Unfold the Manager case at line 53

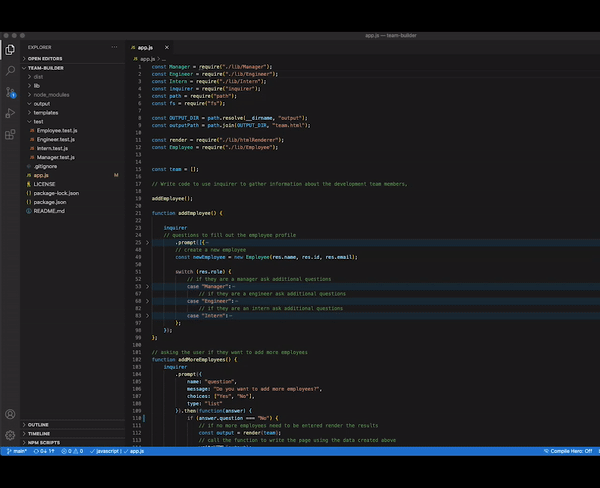(147, 287)
